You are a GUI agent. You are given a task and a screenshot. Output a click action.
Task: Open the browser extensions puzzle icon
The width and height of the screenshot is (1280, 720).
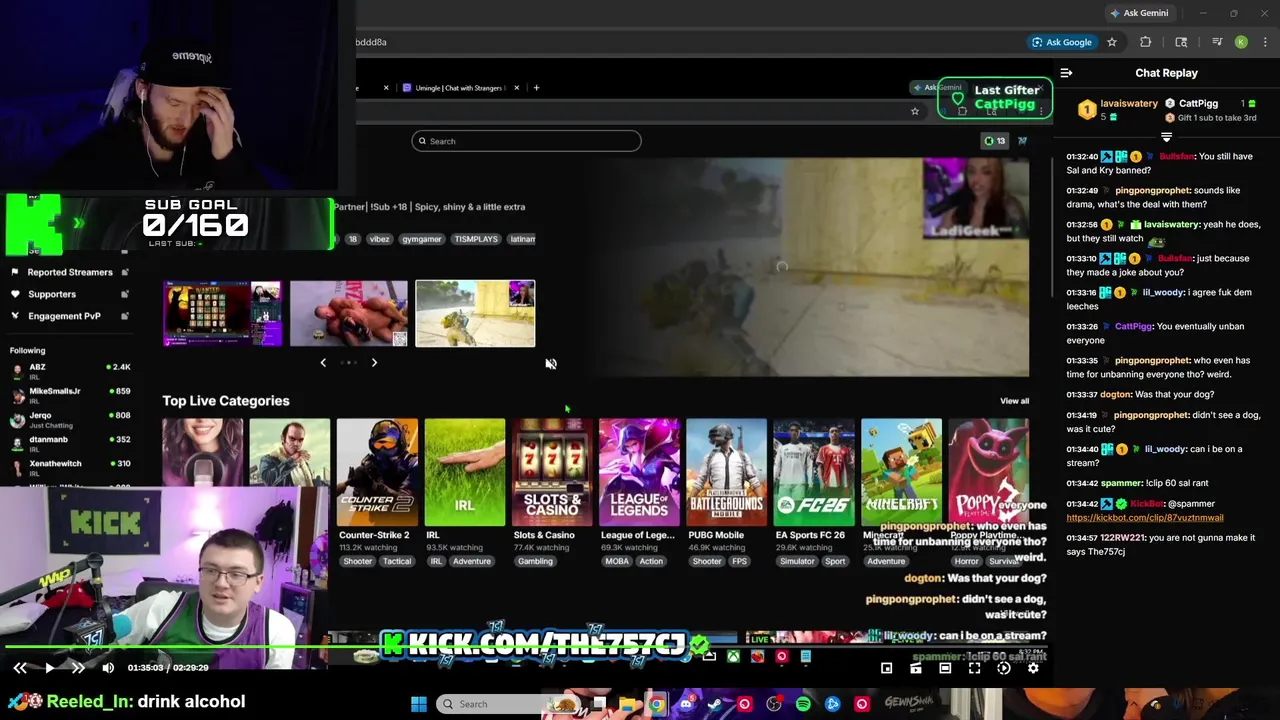(x=1146, y=42)
